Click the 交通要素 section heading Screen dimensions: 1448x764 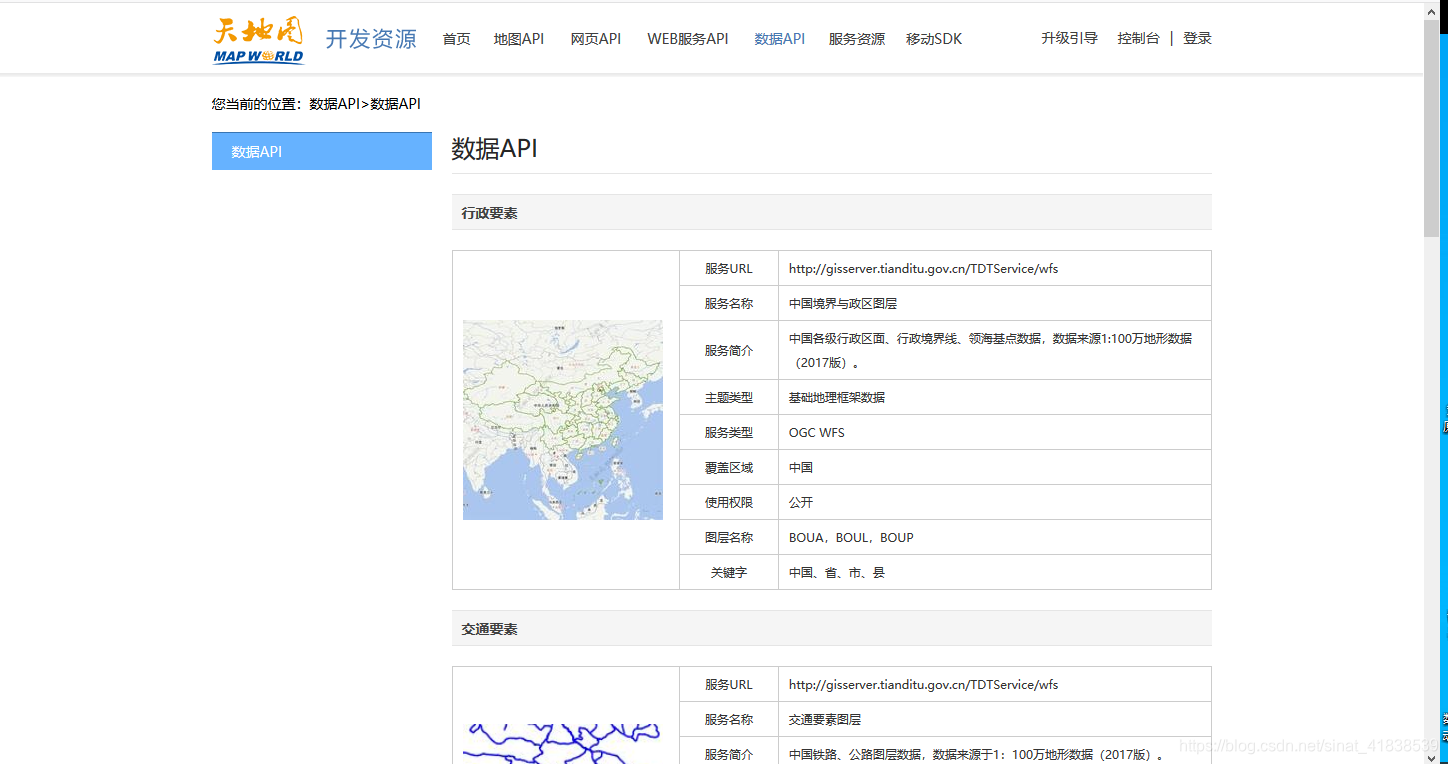pyautogui.click(x=489, y=629)
